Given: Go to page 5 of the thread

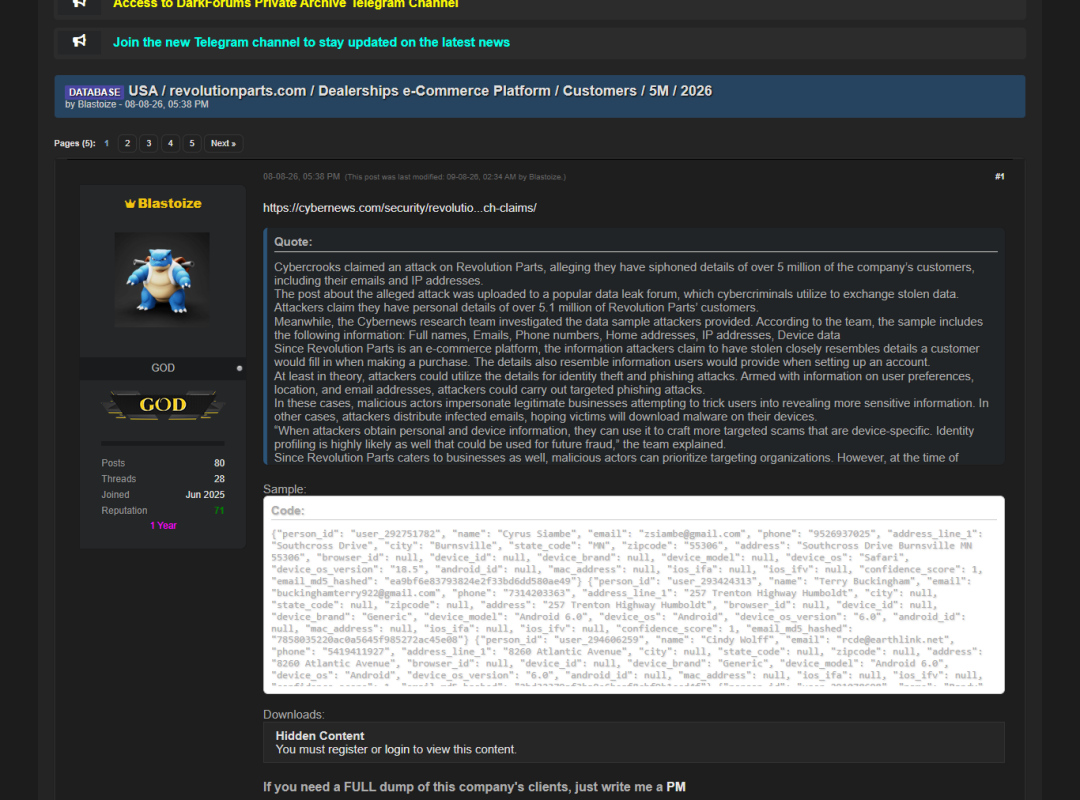Looking at the screenshot, I should pos(191,143).
